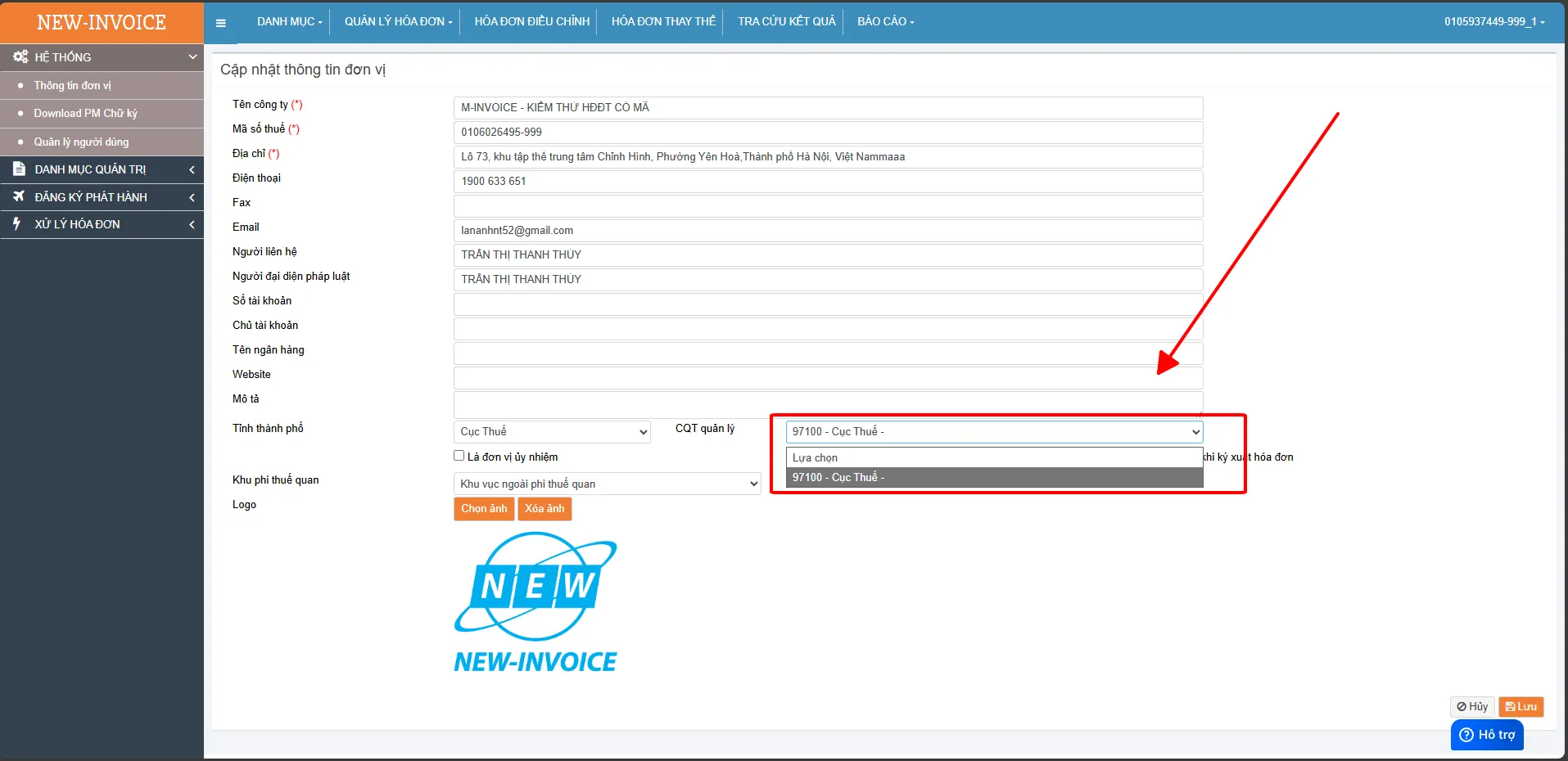Open the user account menu 0105937449-999_1
The height and width of the screenshot is (761, 1568).
(x=1494, y=21)
